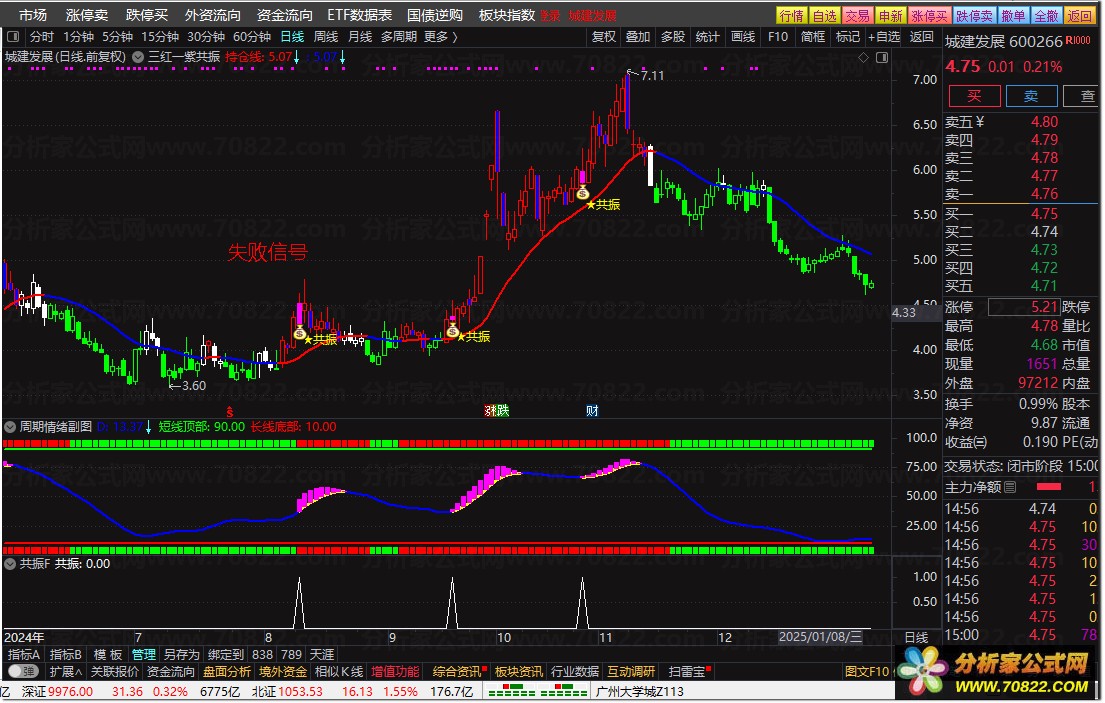This screenshot has height=703, width=1105.
Task: Switch to the 分时 period
Action: (x=42, y=37)
